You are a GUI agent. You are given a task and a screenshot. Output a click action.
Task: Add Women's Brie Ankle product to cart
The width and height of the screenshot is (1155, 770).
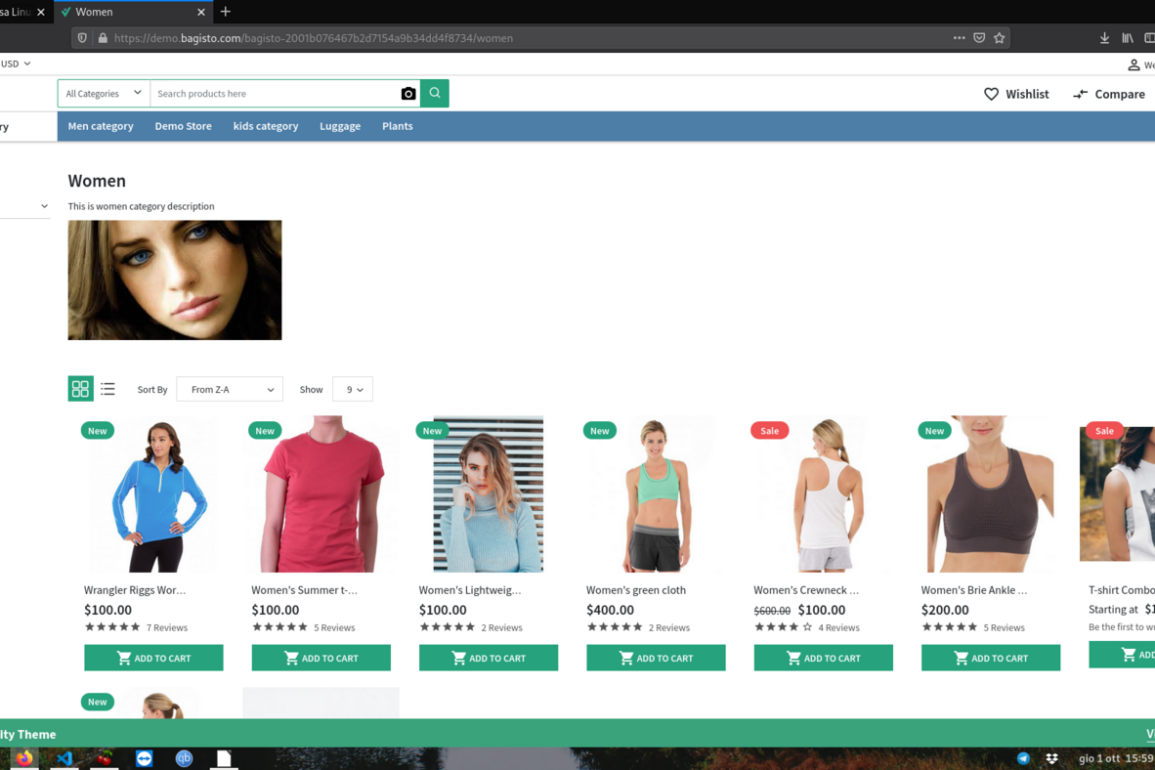[x=991, y=658]
